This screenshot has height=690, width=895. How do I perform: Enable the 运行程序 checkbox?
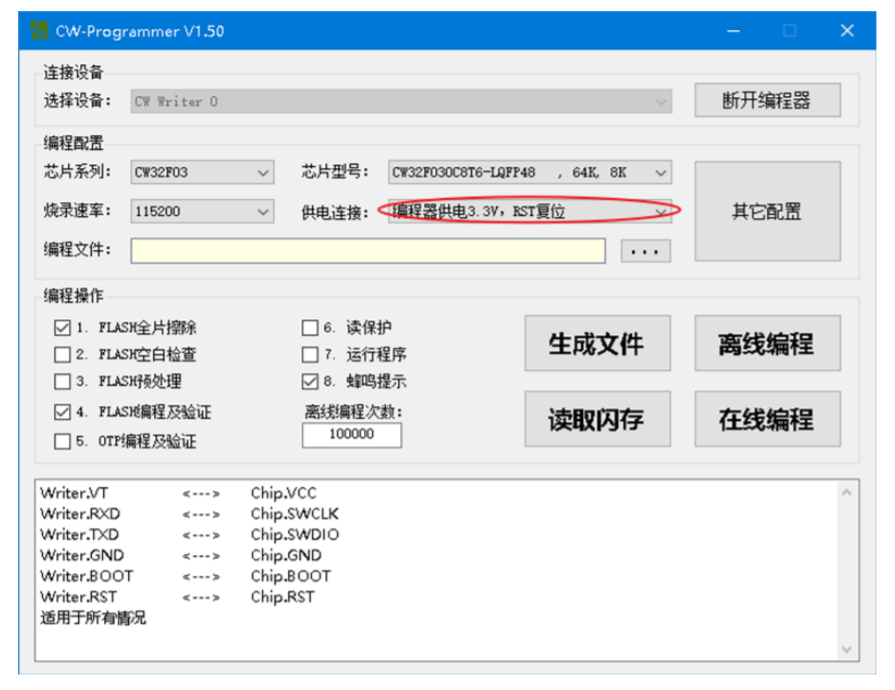pyautogui.click(x=309, y=354)
